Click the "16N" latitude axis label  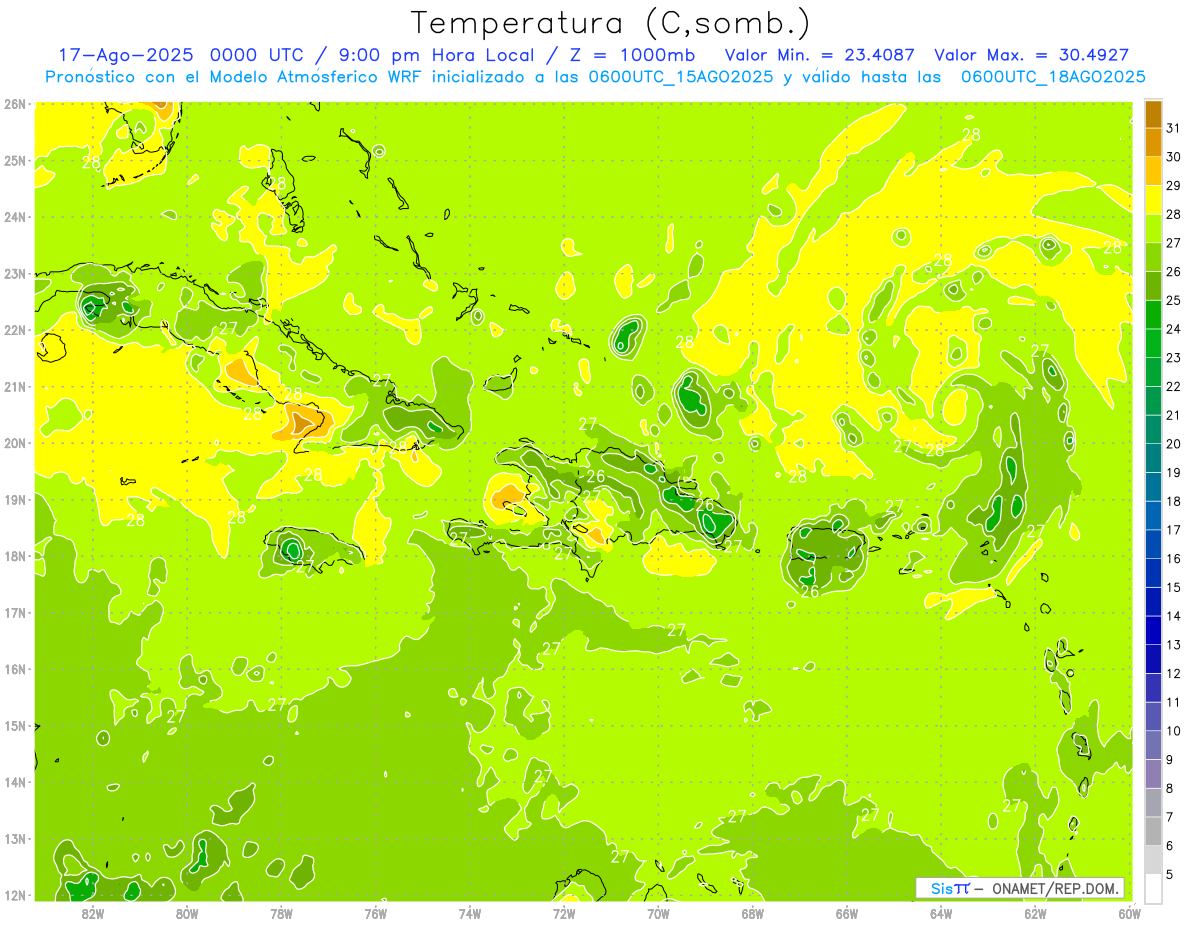click(x=14, y=669)
